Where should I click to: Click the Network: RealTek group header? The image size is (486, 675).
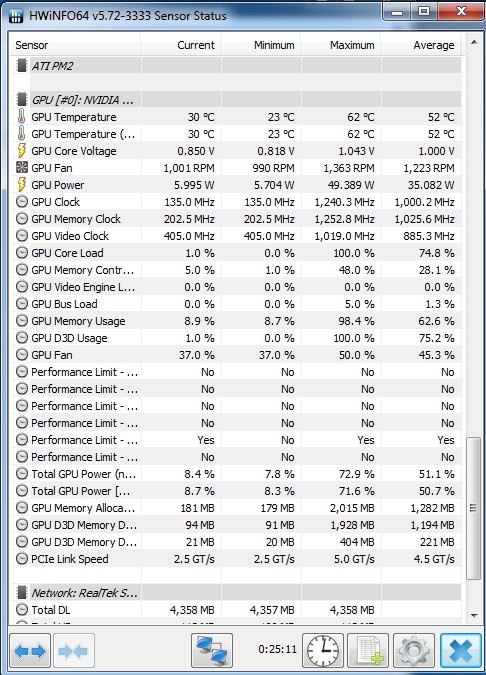(236, 593)
